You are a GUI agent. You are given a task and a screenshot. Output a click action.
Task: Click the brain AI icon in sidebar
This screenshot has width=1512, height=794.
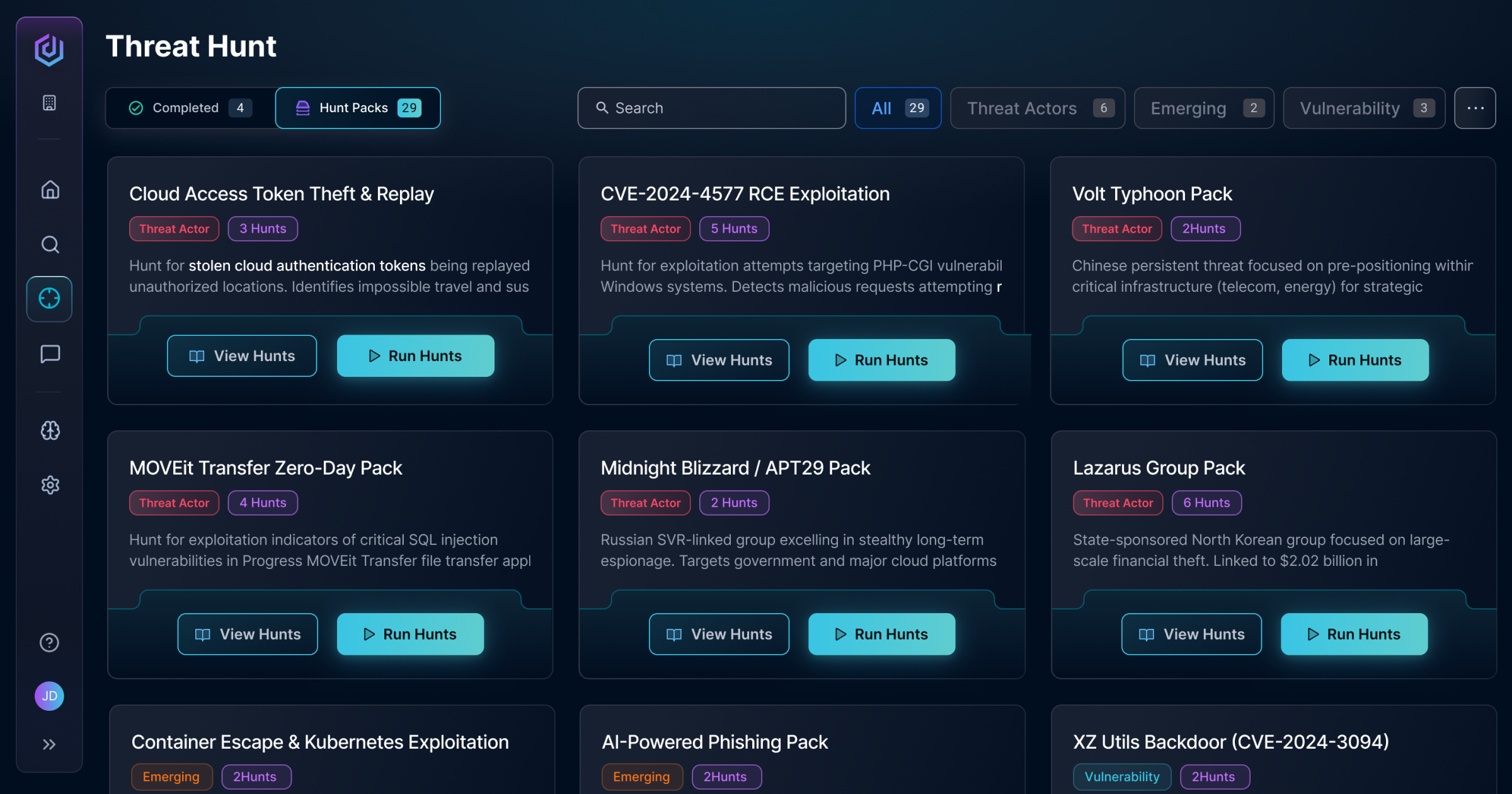click(50, 430)
